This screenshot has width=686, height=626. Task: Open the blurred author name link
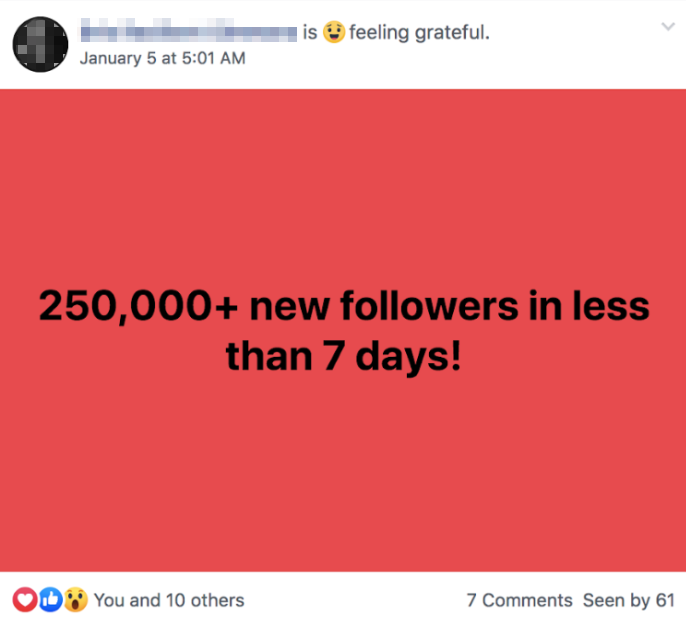click(188, 33)
